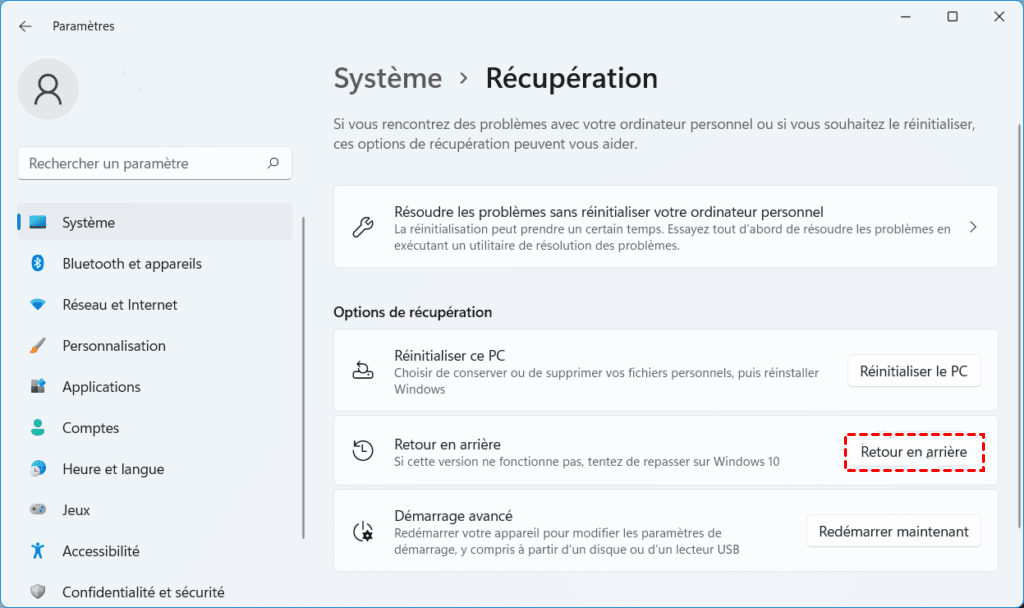
Task: Click the Système breadcrumb link
Action: click(x=387, y=78)
